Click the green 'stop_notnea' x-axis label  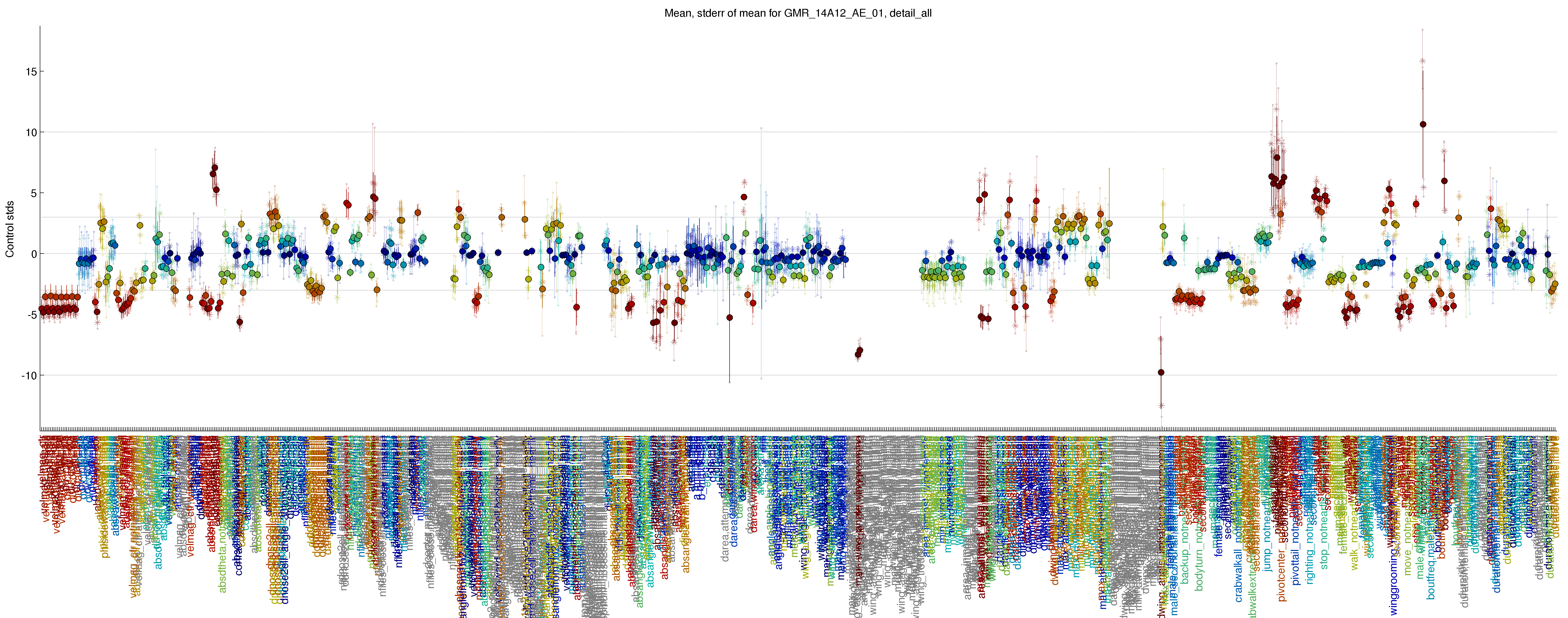[1324, 542]
